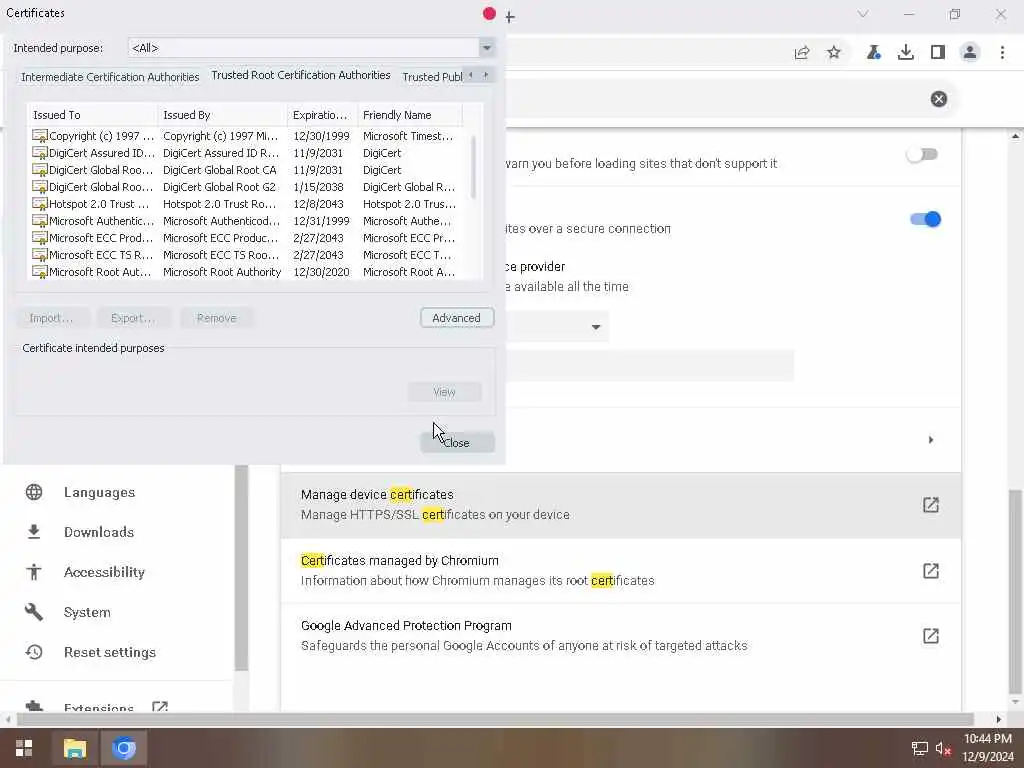Click the Extensions external link icon
The image size is (1024, 768).
pos(160,707)
